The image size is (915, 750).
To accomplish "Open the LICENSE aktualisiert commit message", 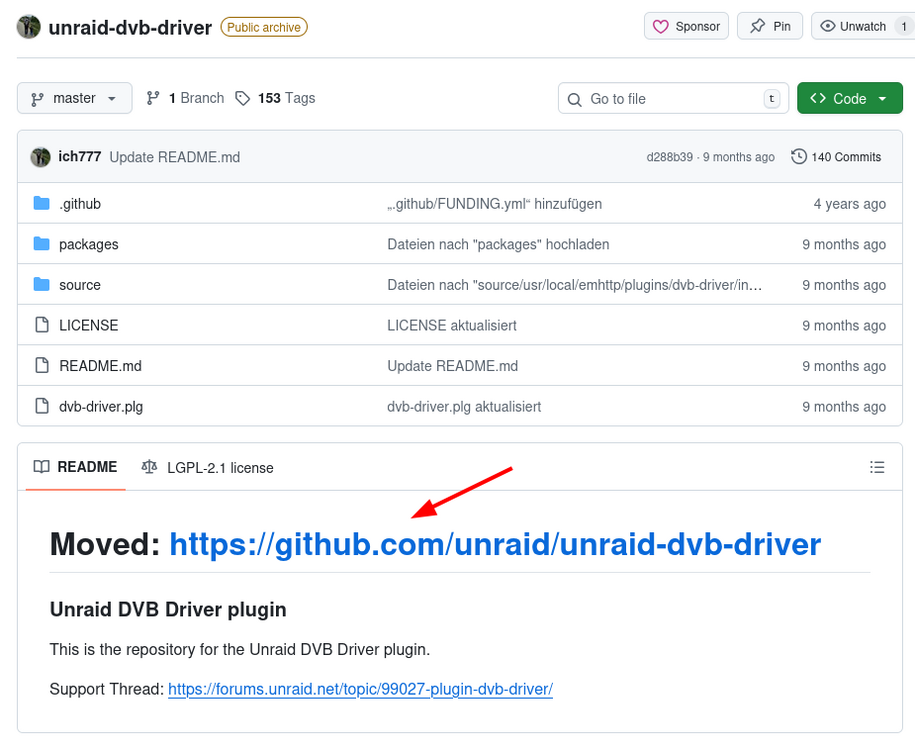I will tap(452, 325).
